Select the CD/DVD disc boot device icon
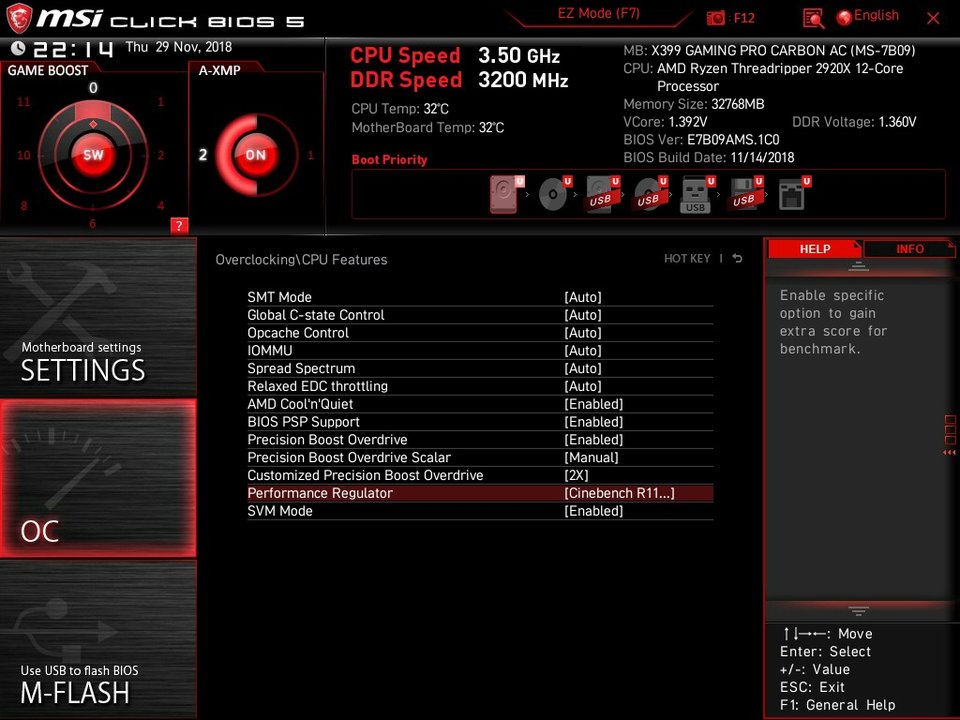 click(554, 194)
